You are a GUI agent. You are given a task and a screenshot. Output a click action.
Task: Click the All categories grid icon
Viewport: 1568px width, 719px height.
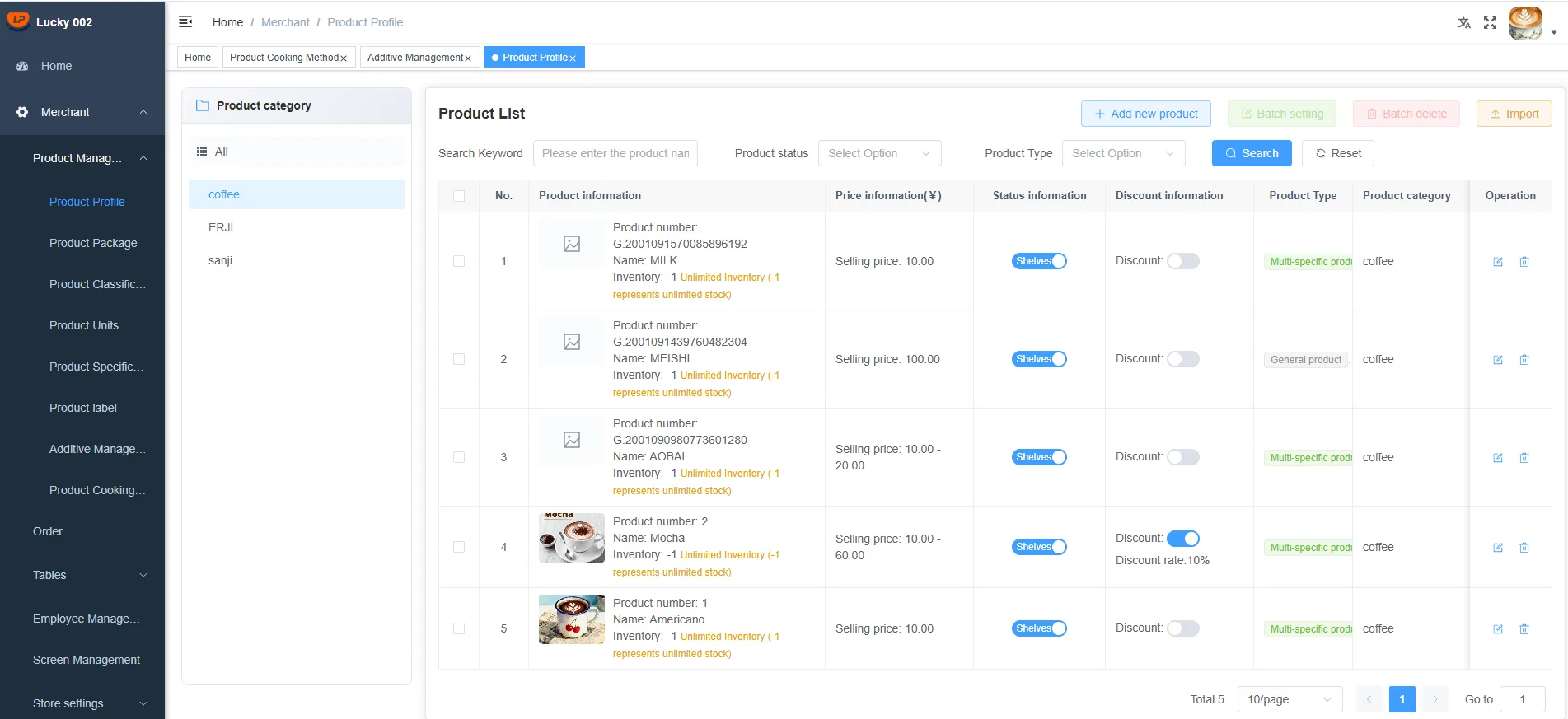[x=202, y=152]
